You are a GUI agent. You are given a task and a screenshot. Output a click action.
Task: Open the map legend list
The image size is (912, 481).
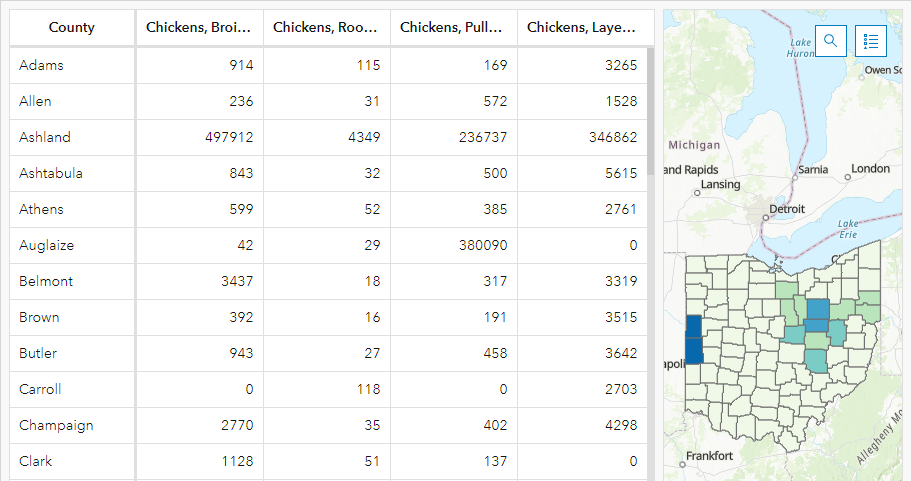[871, 41]
